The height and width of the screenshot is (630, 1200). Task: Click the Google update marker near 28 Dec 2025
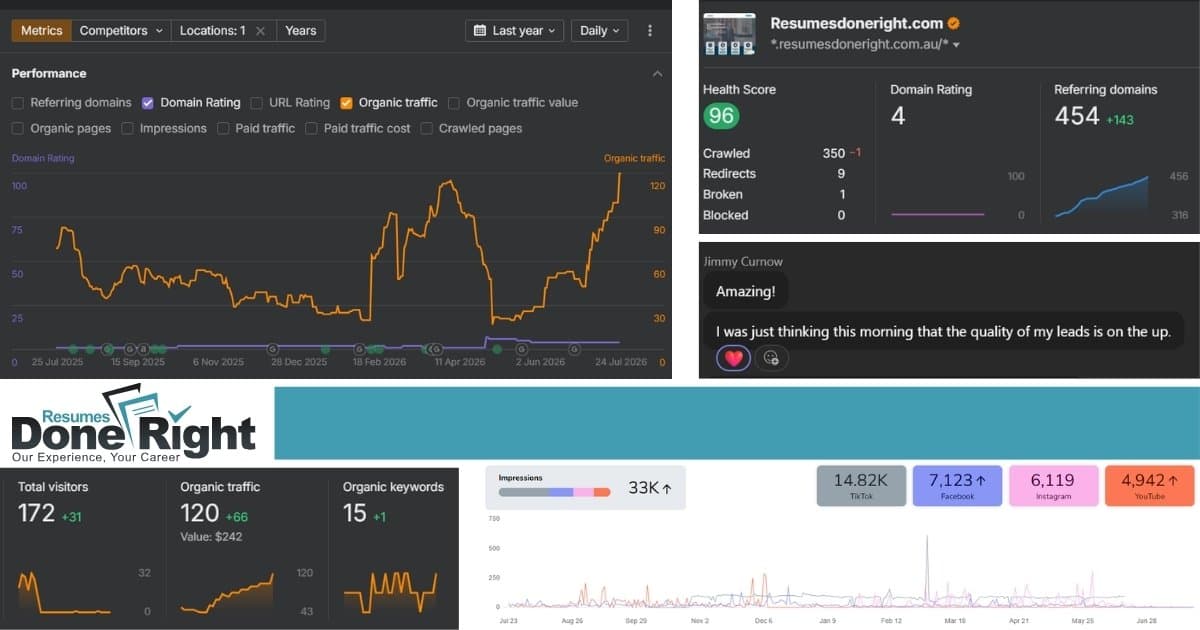pos(272,349)
